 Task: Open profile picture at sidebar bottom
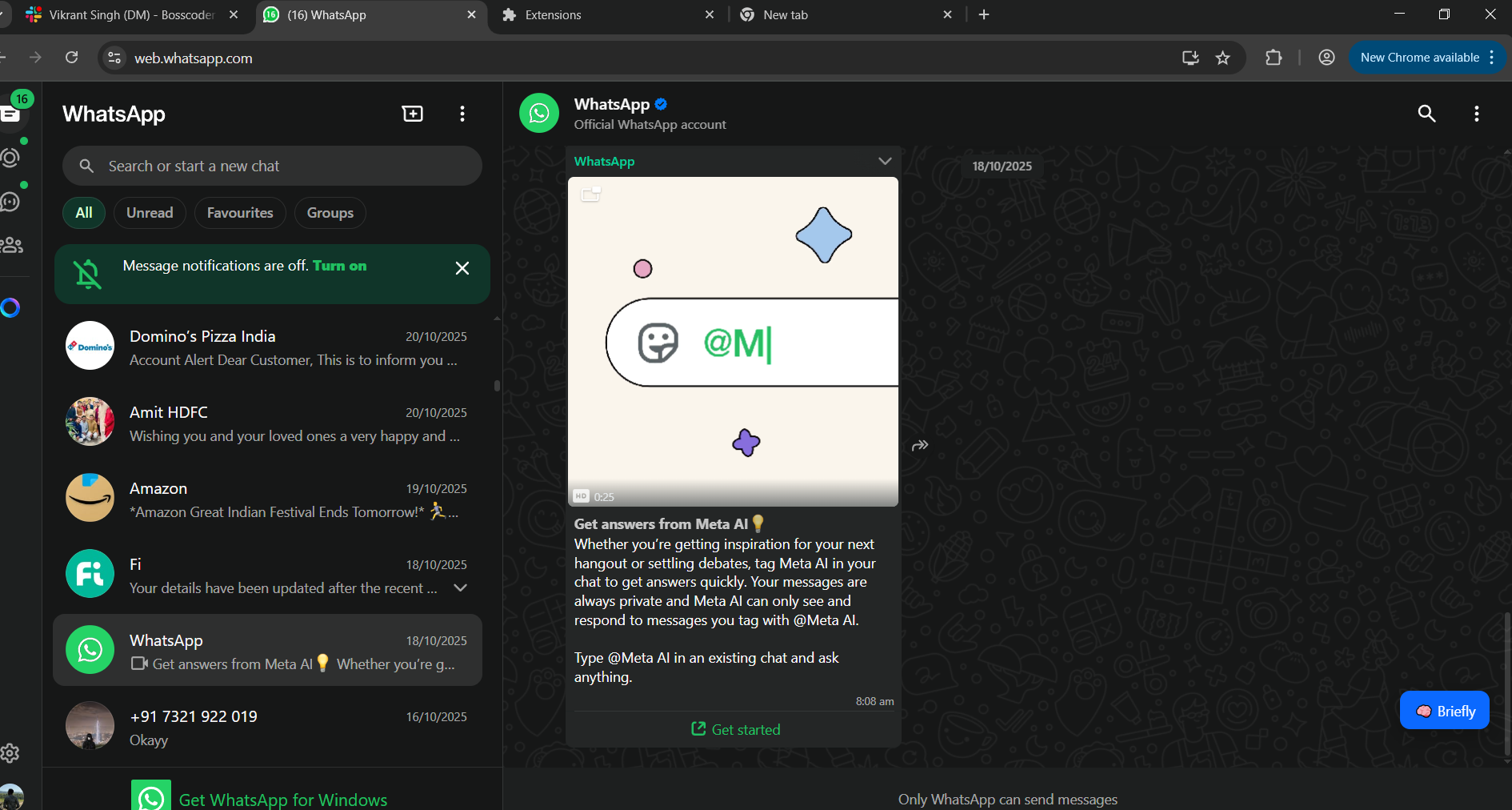(x=10, y=797)
